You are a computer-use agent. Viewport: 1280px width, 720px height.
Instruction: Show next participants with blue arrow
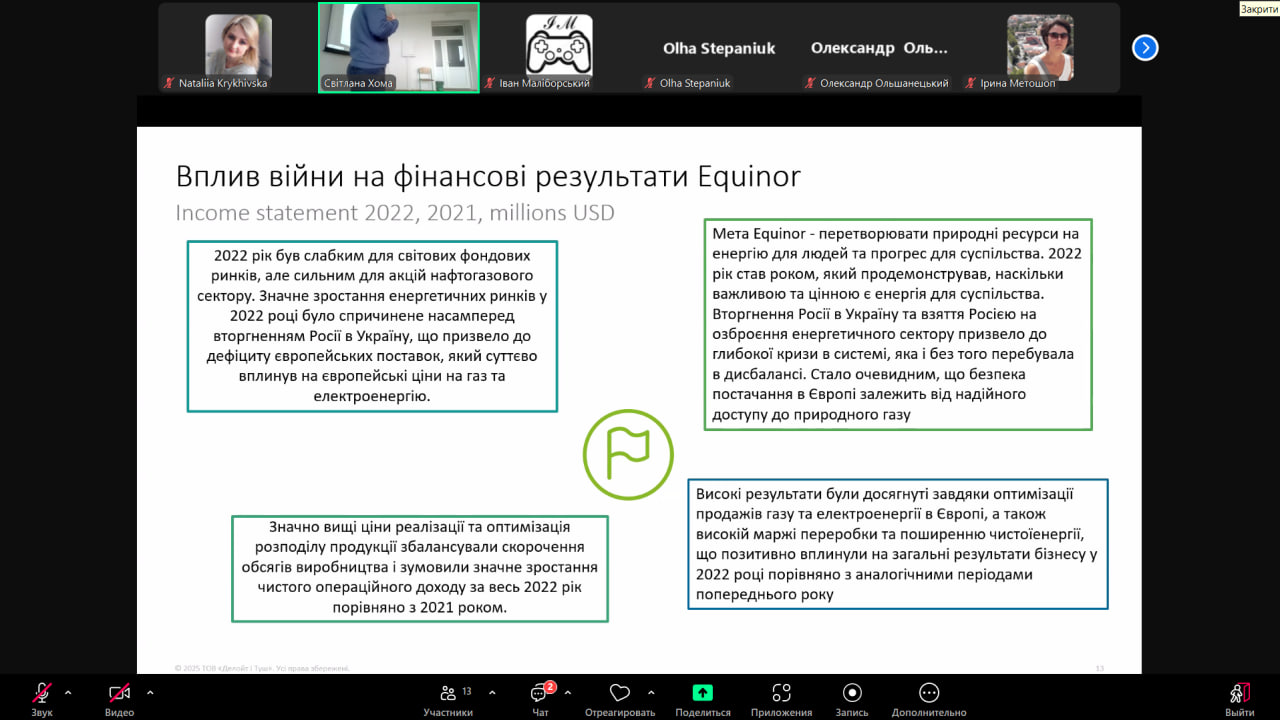coord(1145,47)
